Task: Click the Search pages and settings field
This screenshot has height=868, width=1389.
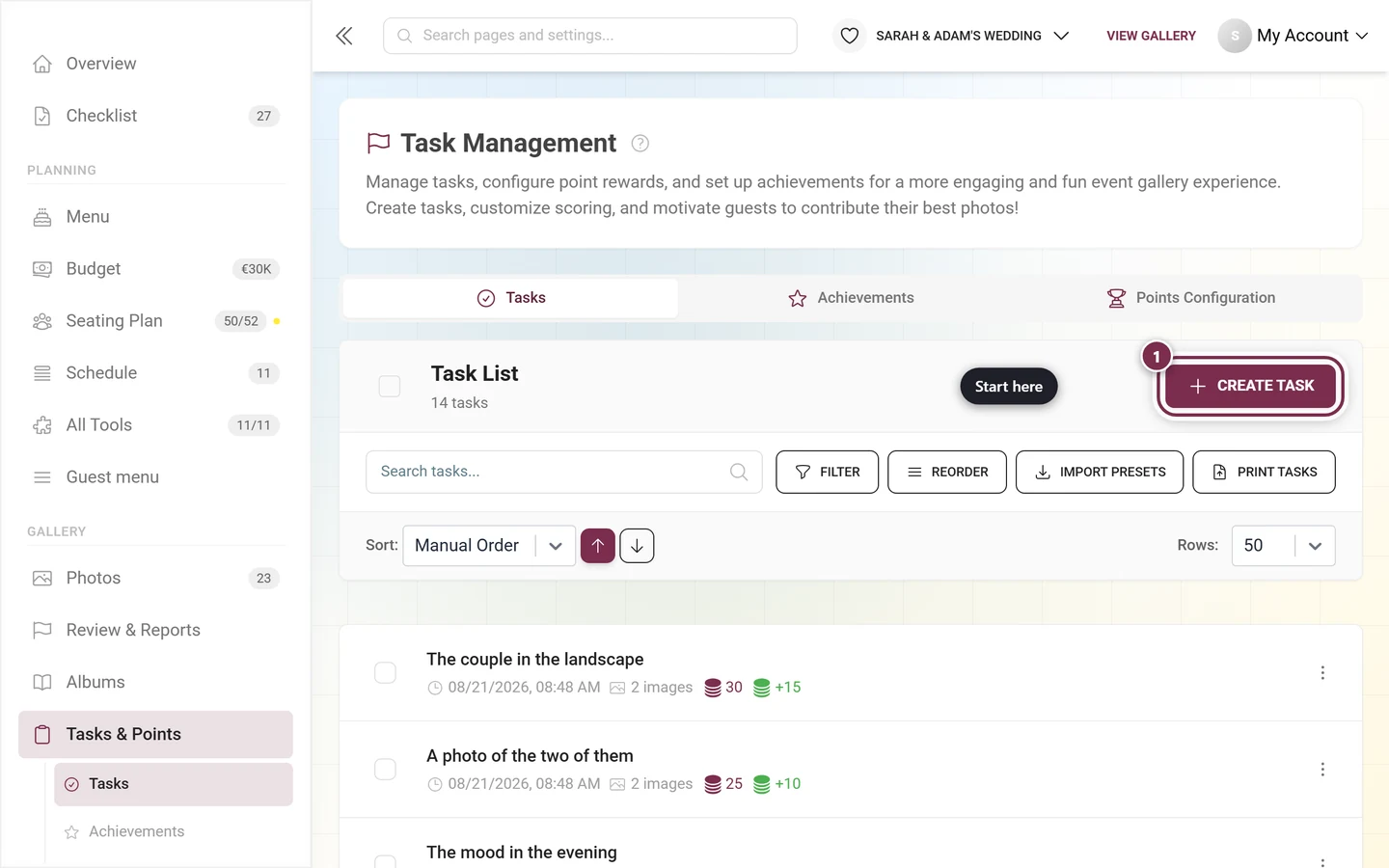Action: click(590, 36)
